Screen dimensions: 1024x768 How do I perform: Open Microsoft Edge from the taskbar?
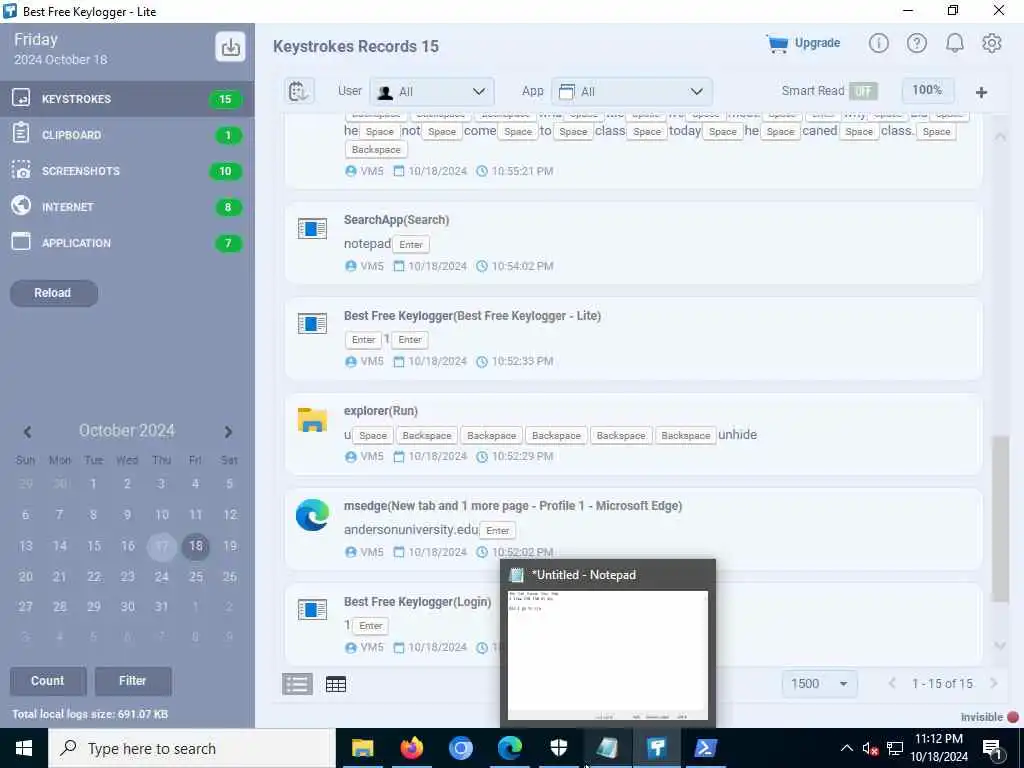[509, 748]
